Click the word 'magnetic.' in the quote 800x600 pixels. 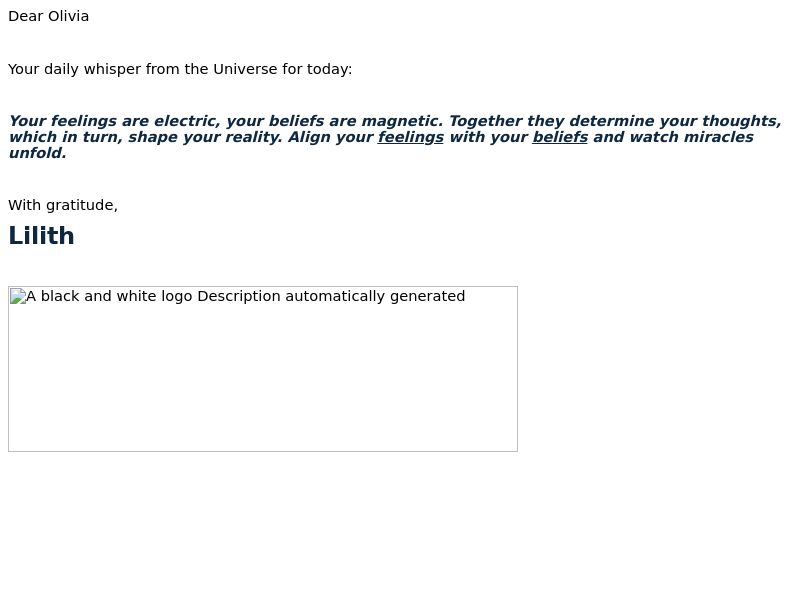[x=403, y=121]
